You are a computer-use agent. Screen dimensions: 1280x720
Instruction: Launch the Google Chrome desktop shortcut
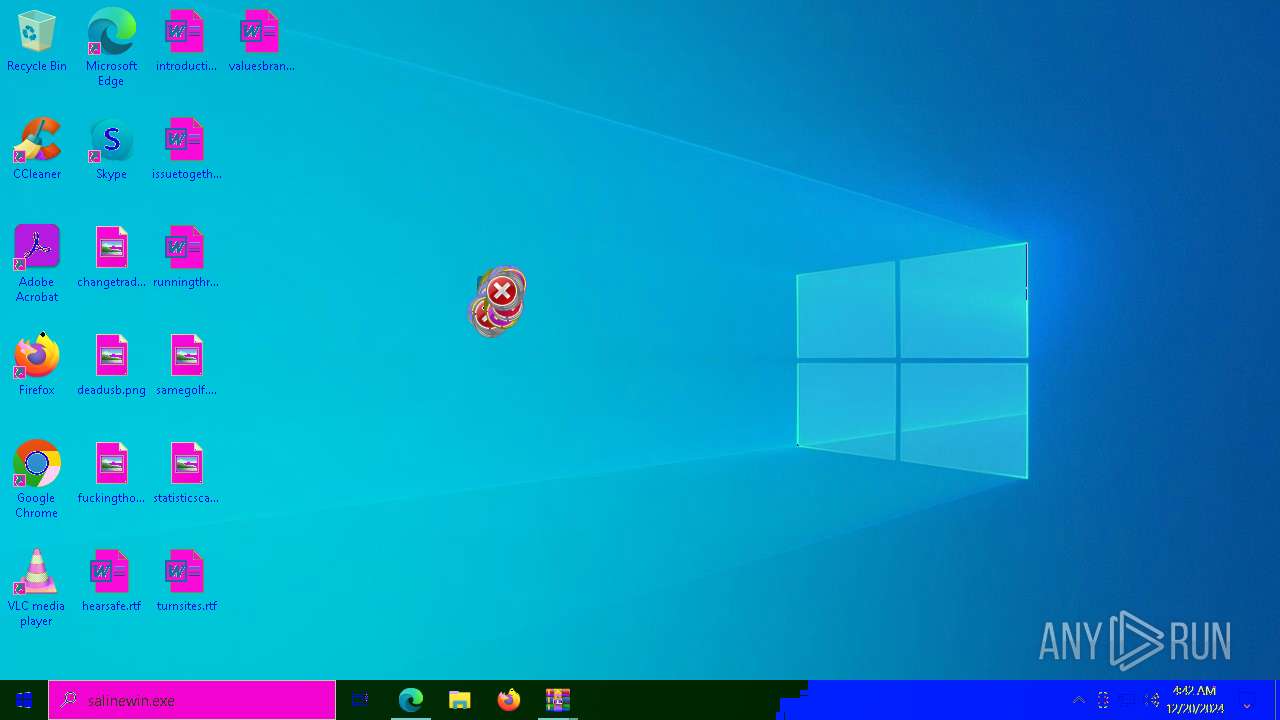37,480
